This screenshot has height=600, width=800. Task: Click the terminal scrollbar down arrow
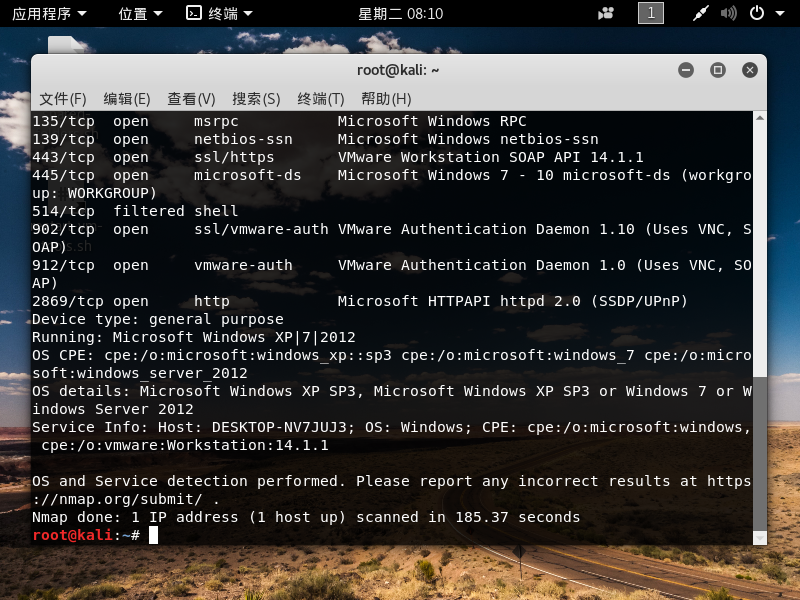(760, 538)
